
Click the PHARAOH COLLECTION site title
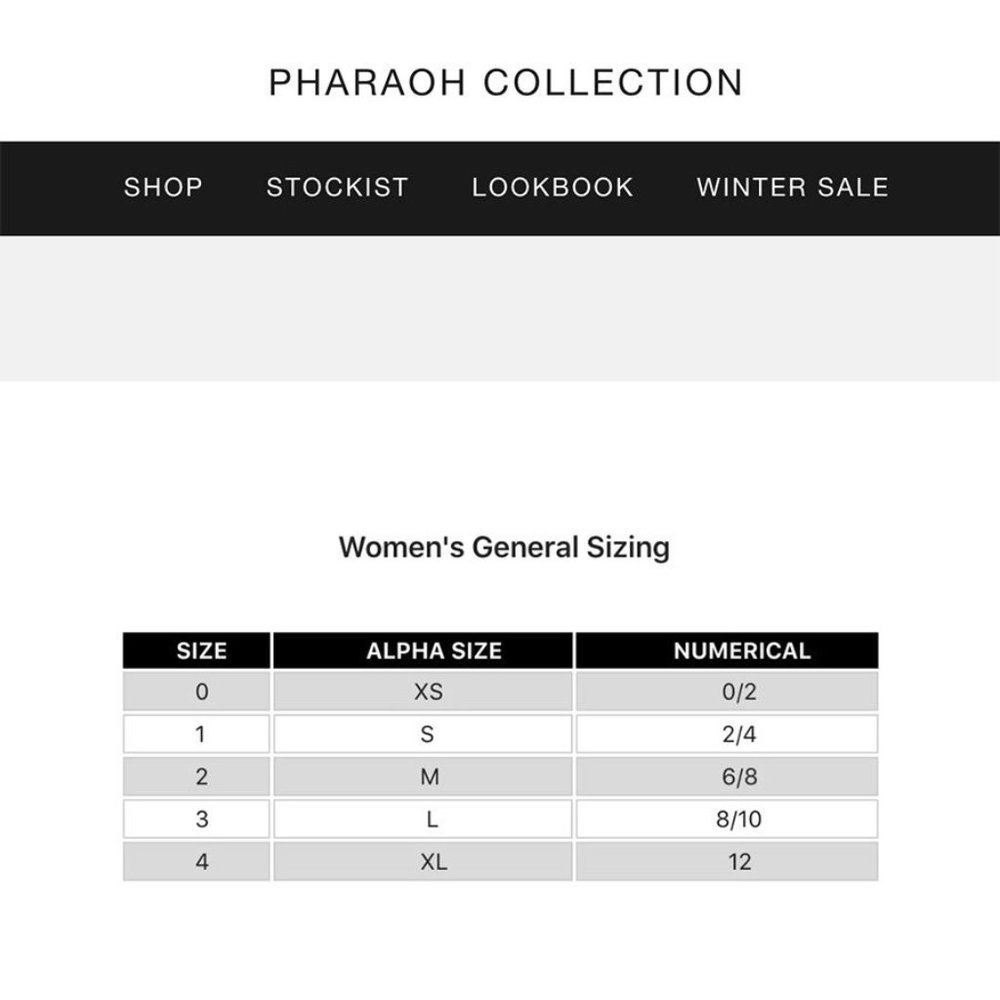[x=506, y=82]
